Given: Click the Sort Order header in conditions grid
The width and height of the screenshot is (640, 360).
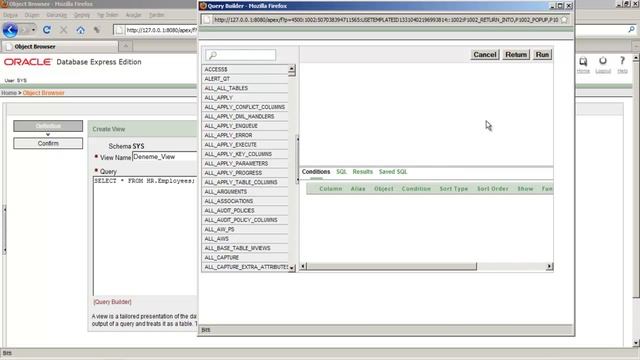Looking at the screenshot, I should [493, 189].
